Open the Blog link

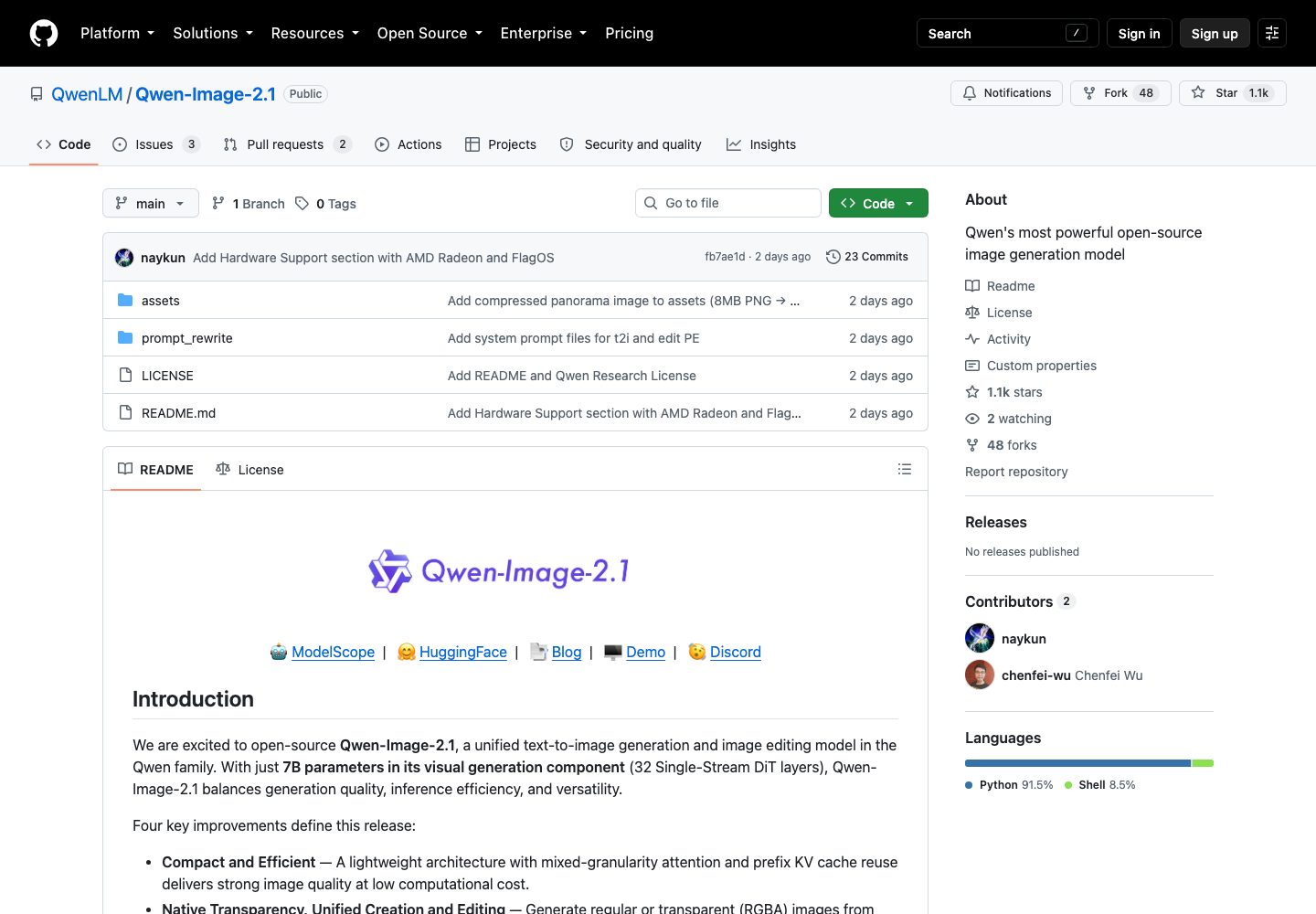pyautogui.click(x=567, y=652)
